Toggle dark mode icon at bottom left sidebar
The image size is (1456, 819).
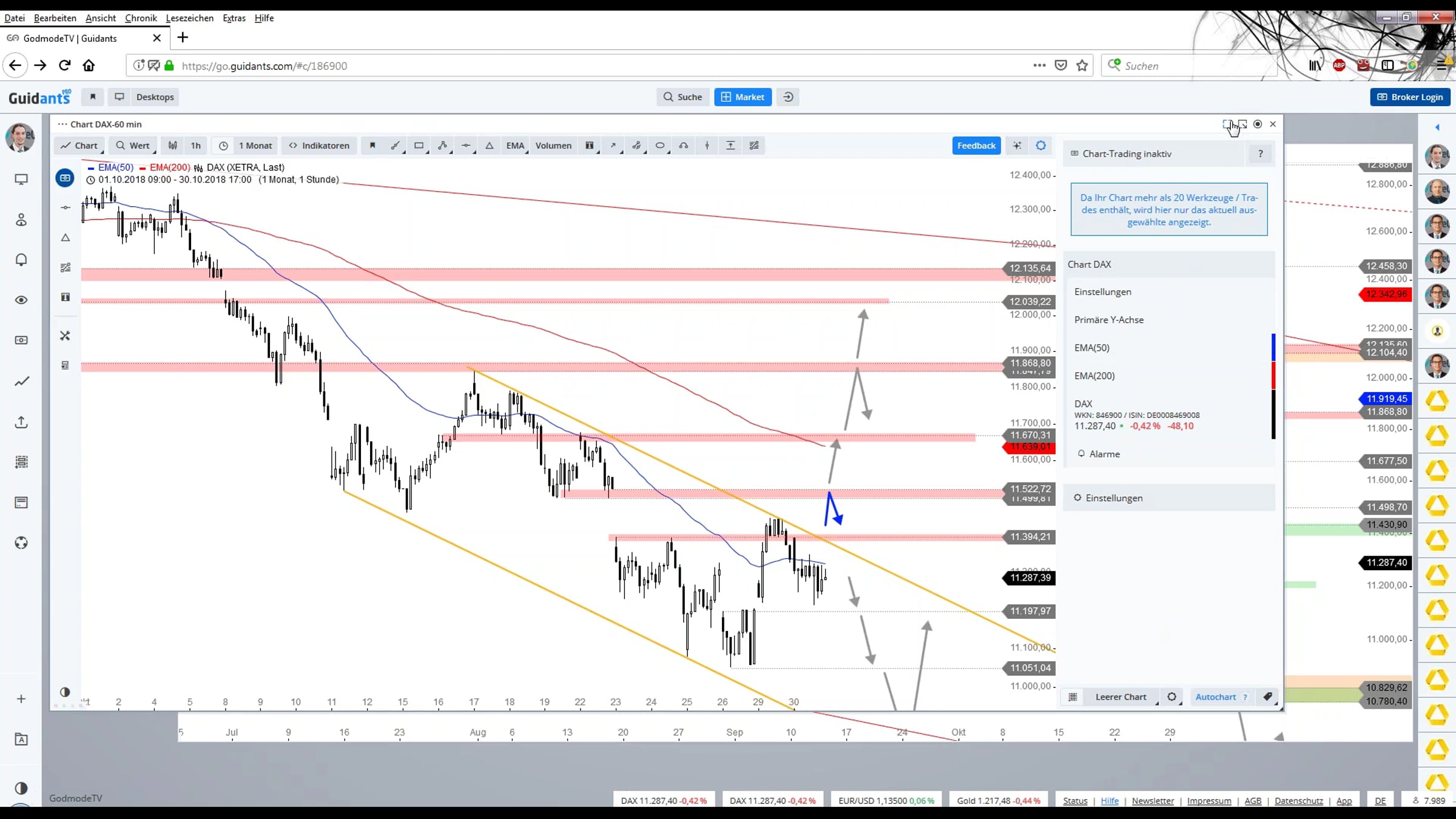pos(21,788)
